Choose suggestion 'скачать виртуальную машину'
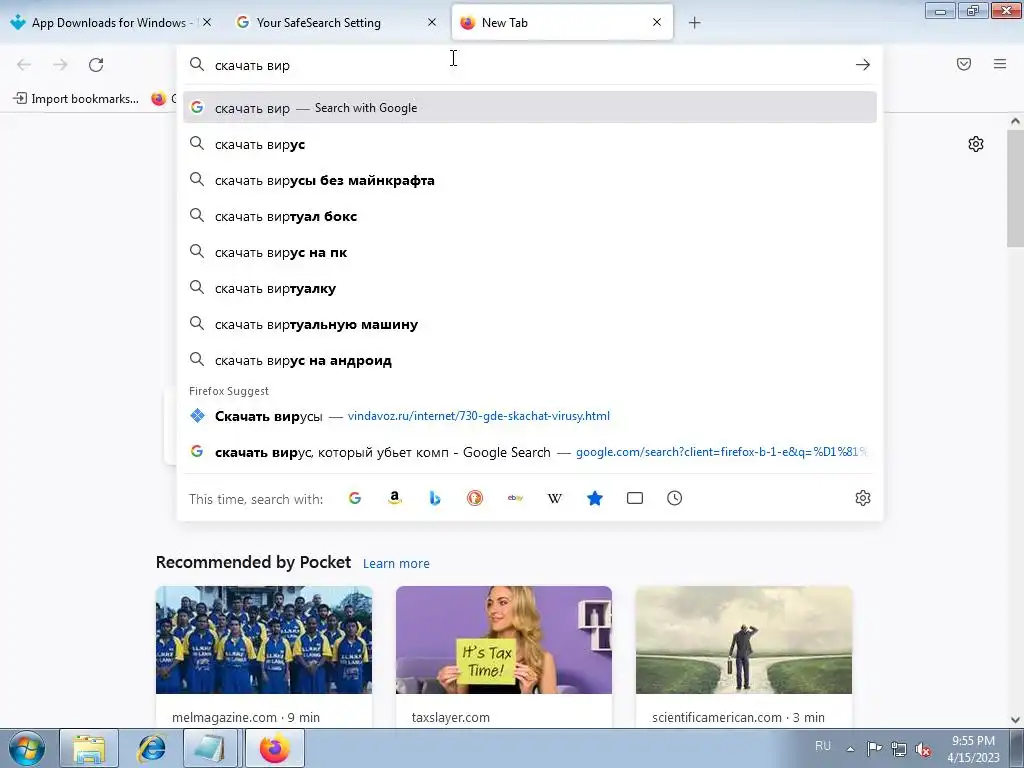 (530, 324)
